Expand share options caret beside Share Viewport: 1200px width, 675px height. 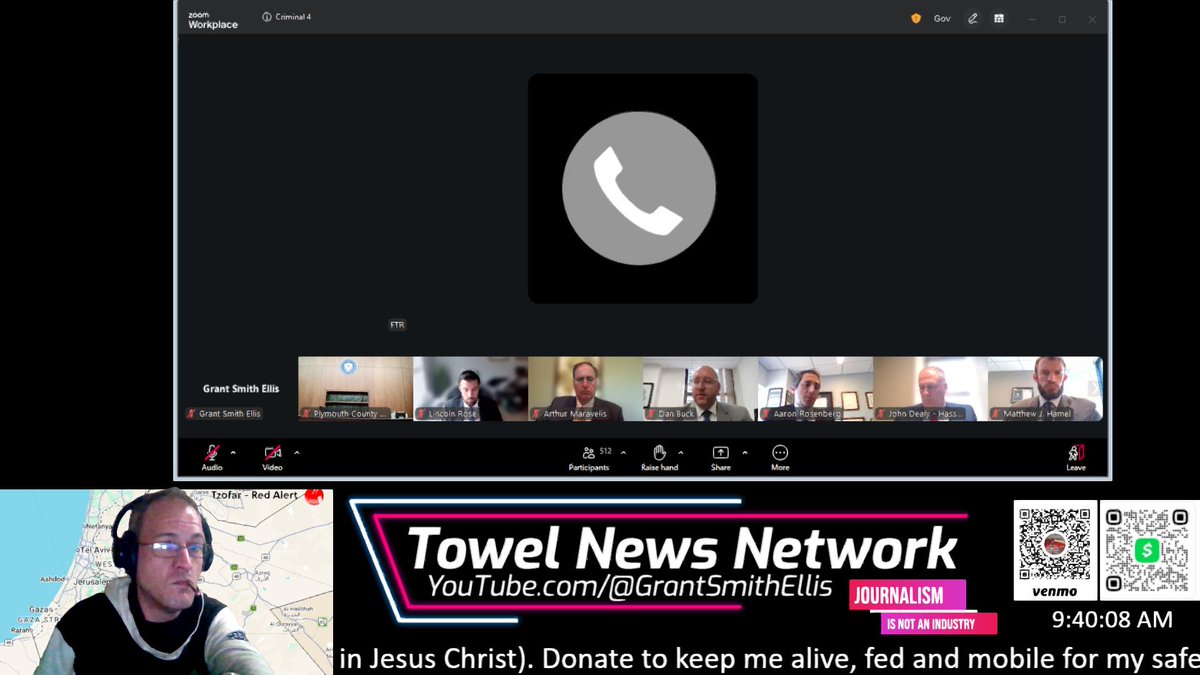coord(744,452)
